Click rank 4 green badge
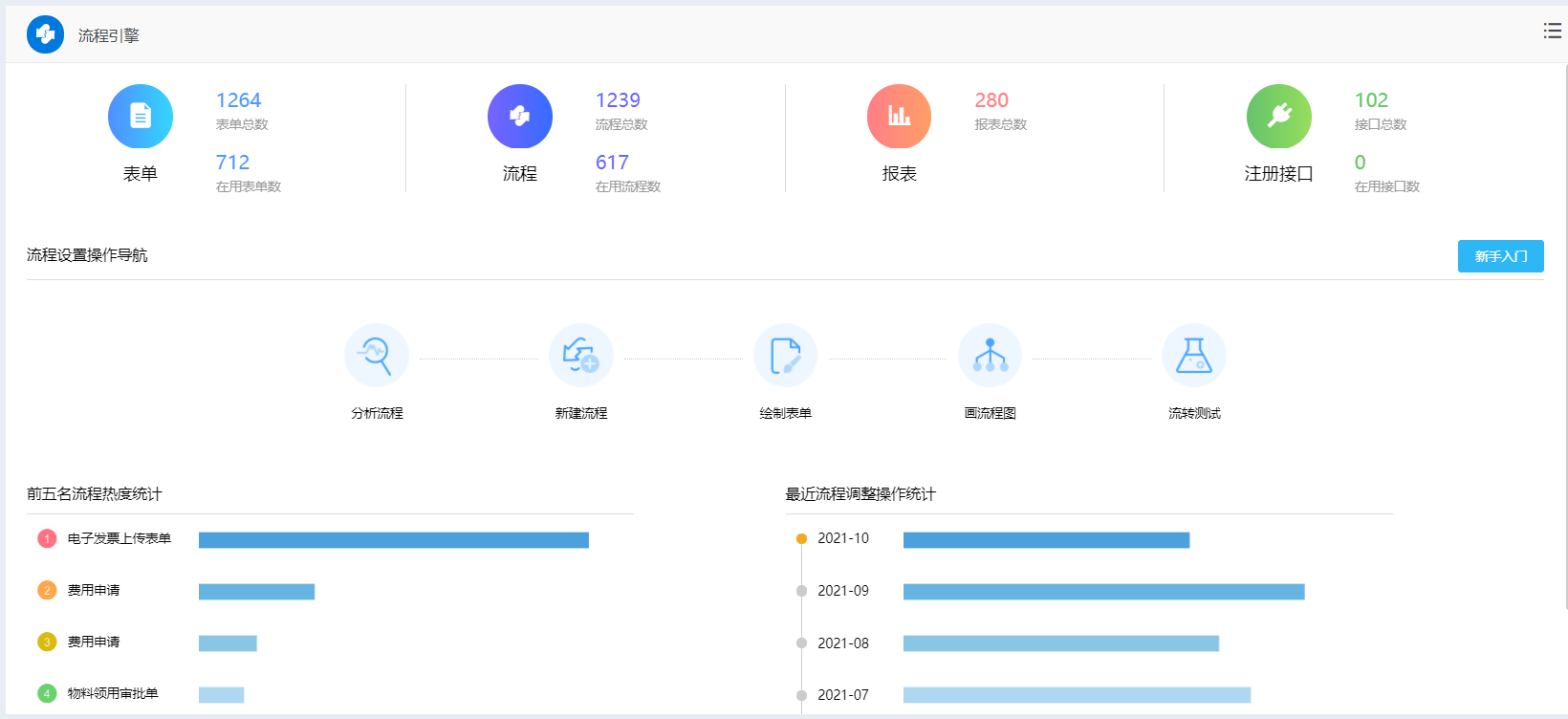The width and height of the screenshot is (1568, 719). click(47, 694)
